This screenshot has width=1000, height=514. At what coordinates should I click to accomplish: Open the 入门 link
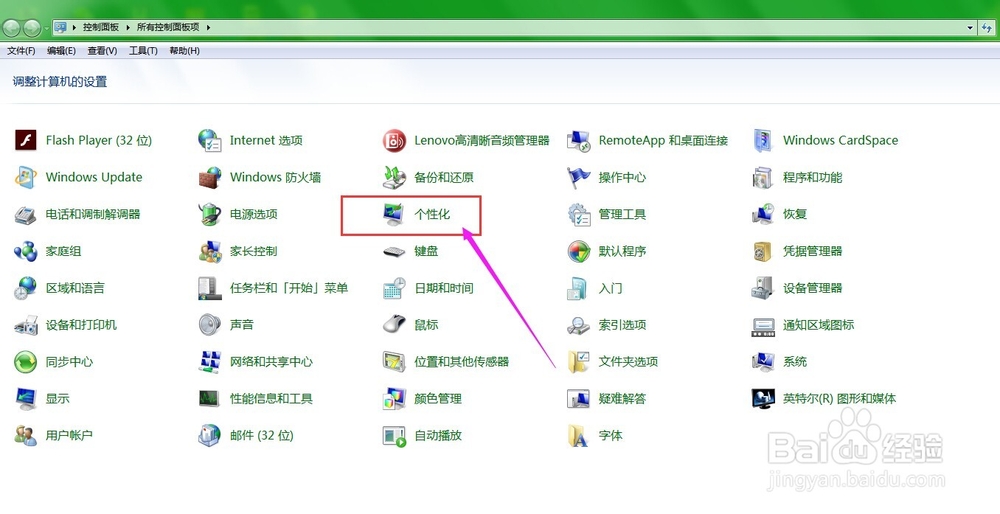[x=610, y=288]
